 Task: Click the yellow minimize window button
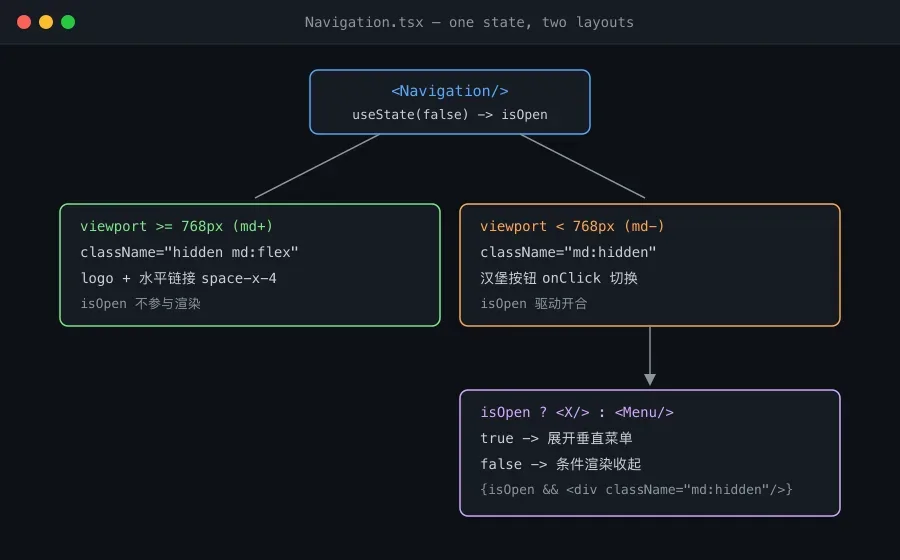(46, 22)
